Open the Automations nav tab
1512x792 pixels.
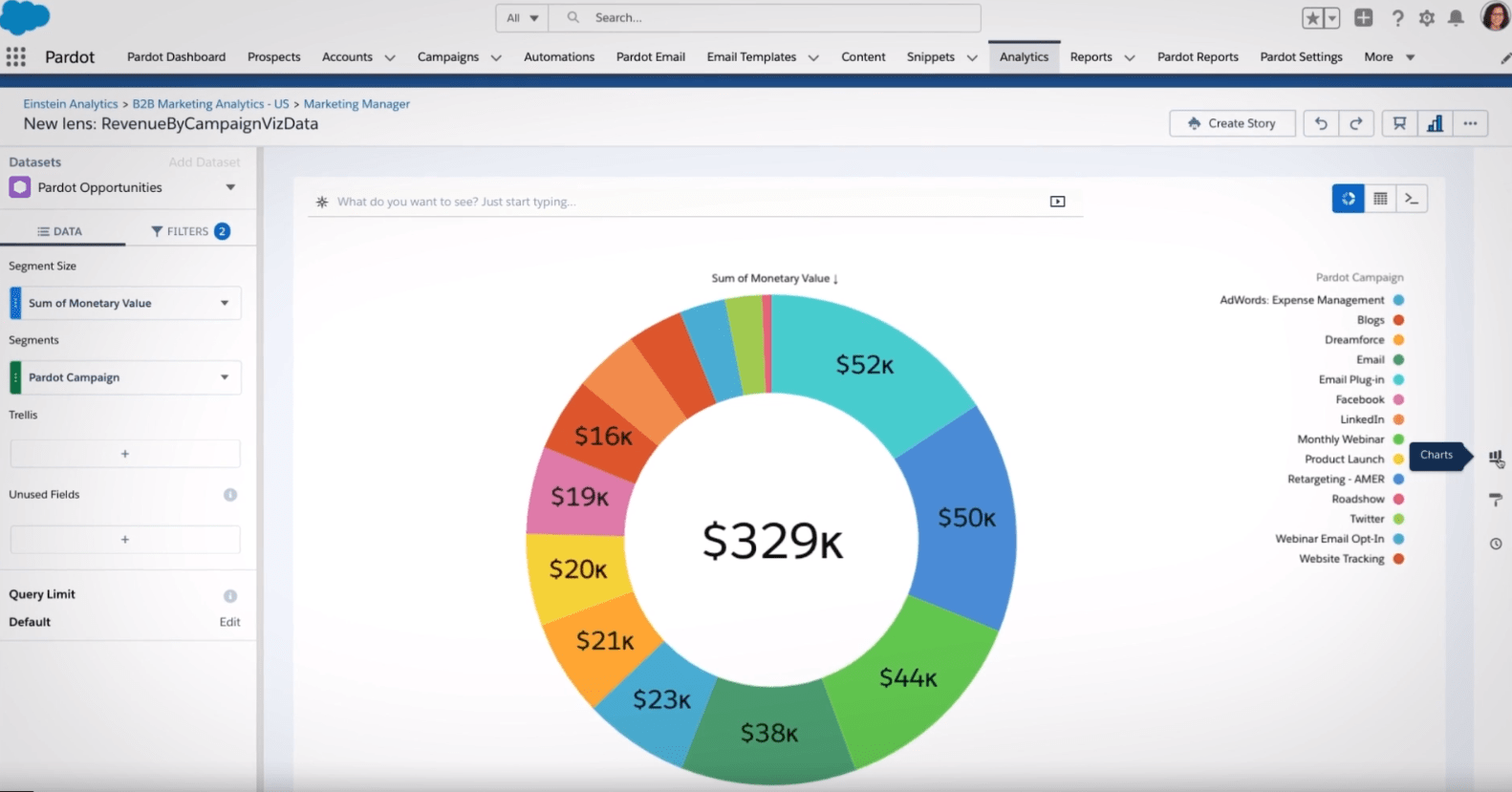tap(559, 57)
